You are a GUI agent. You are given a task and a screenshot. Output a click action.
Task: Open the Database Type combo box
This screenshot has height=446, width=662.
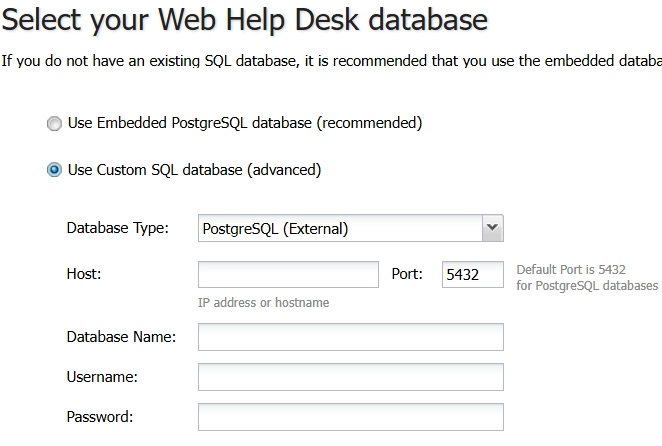click(x=340, y=229)
